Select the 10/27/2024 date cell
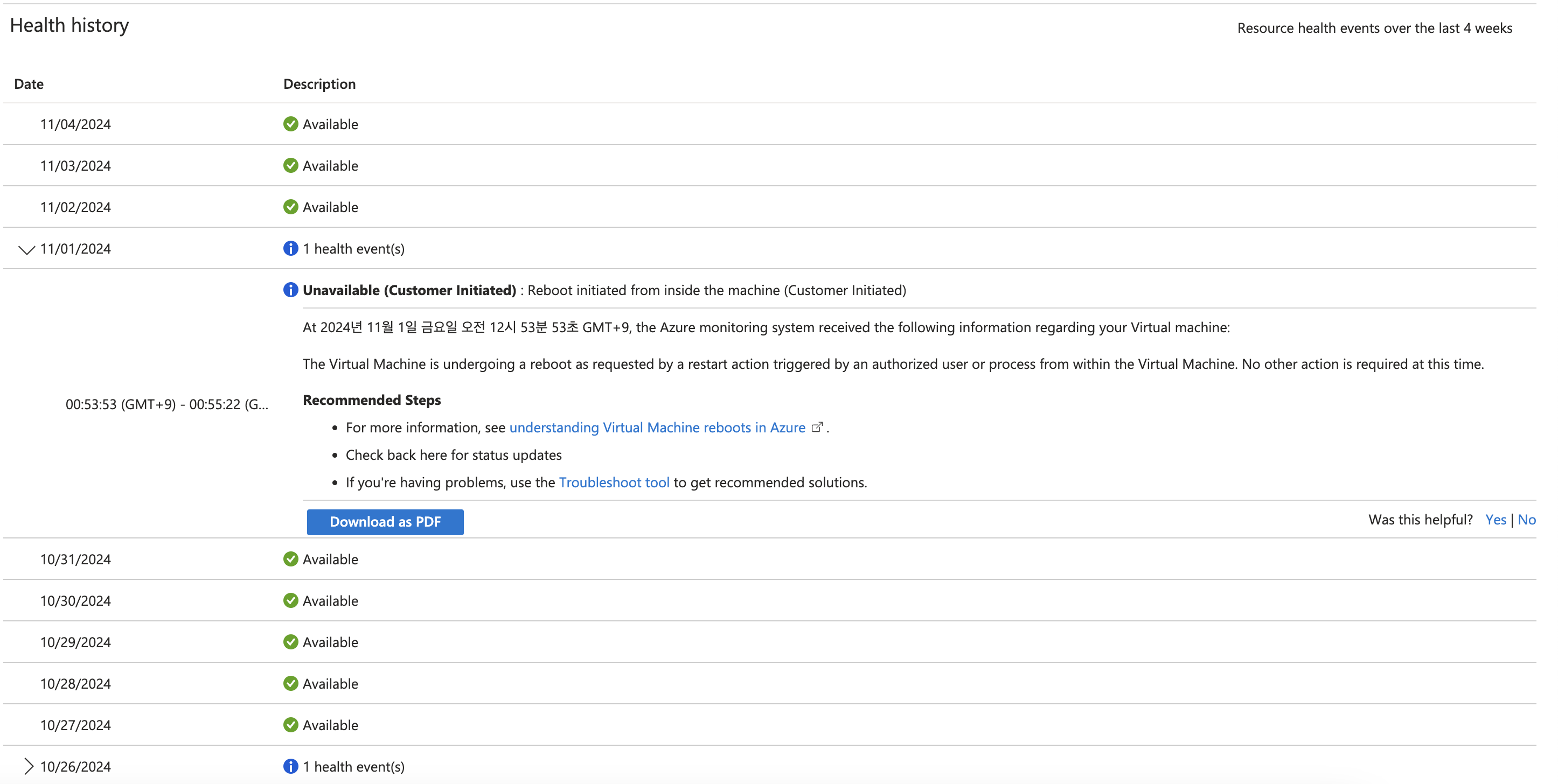This screenshot has width=1558, height=784. point(75,725)
